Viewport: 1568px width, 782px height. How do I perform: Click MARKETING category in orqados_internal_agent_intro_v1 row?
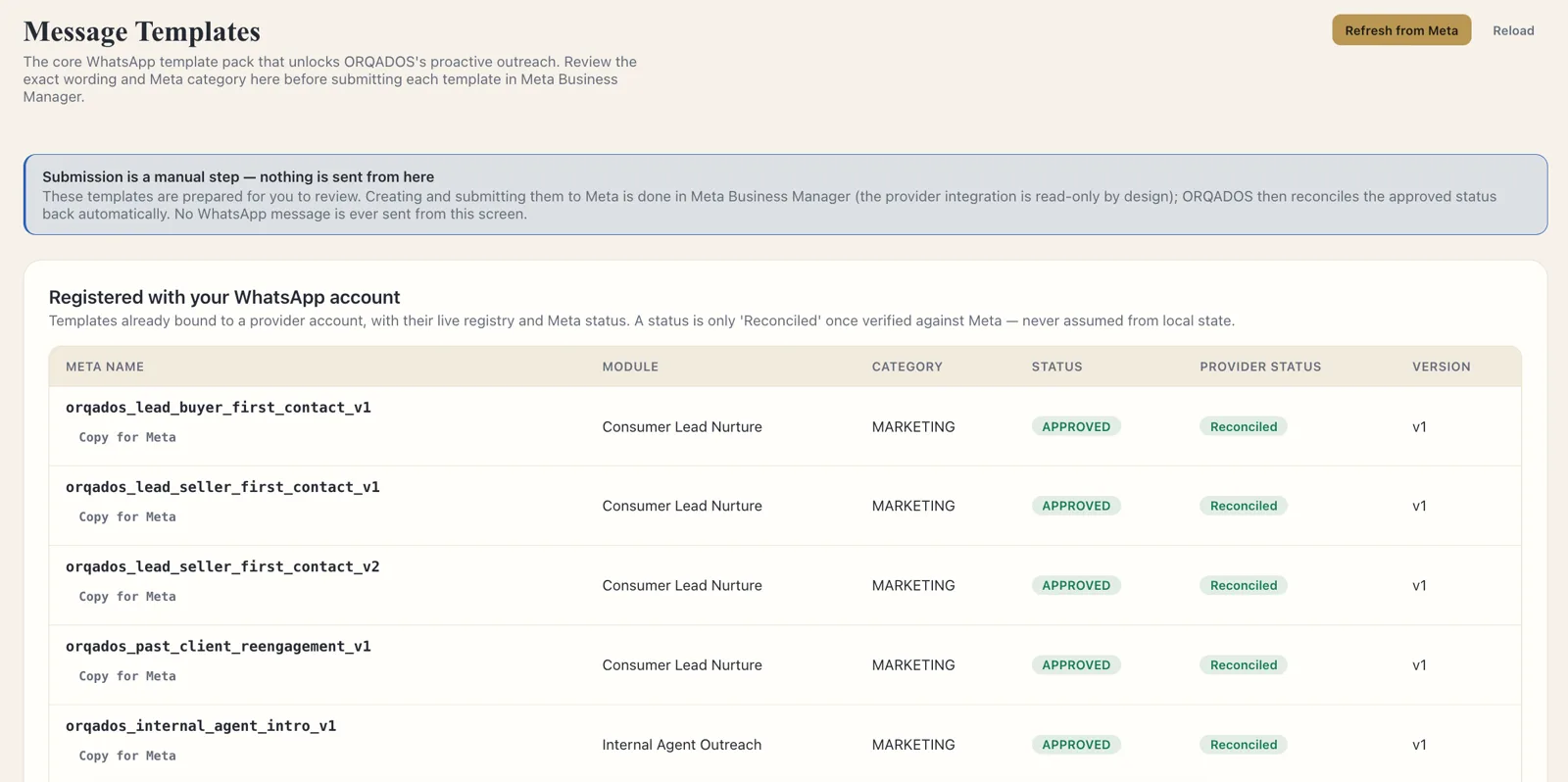[913, 745]
